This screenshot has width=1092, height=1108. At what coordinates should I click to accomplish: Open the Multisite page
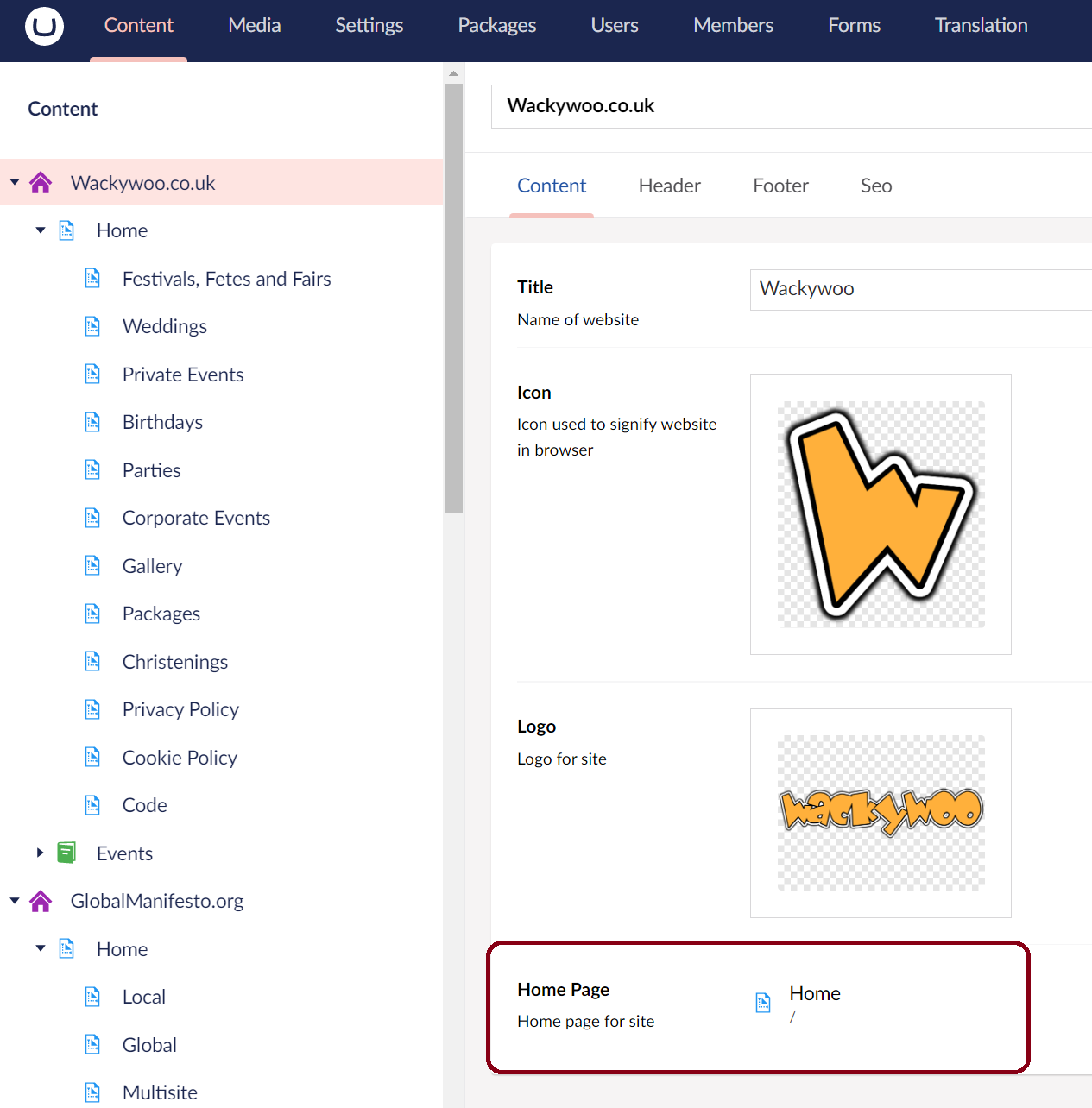160,1092
